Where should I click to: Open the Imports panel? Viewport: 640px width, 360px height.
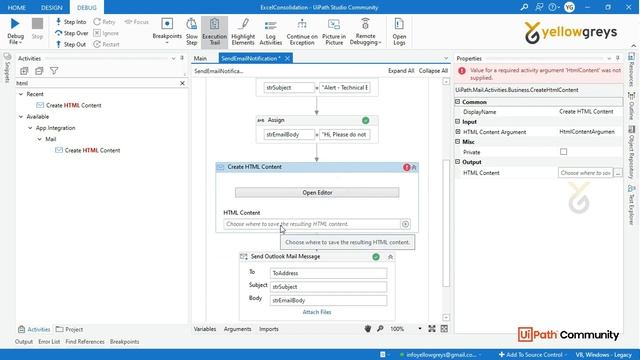click(269, 329)
